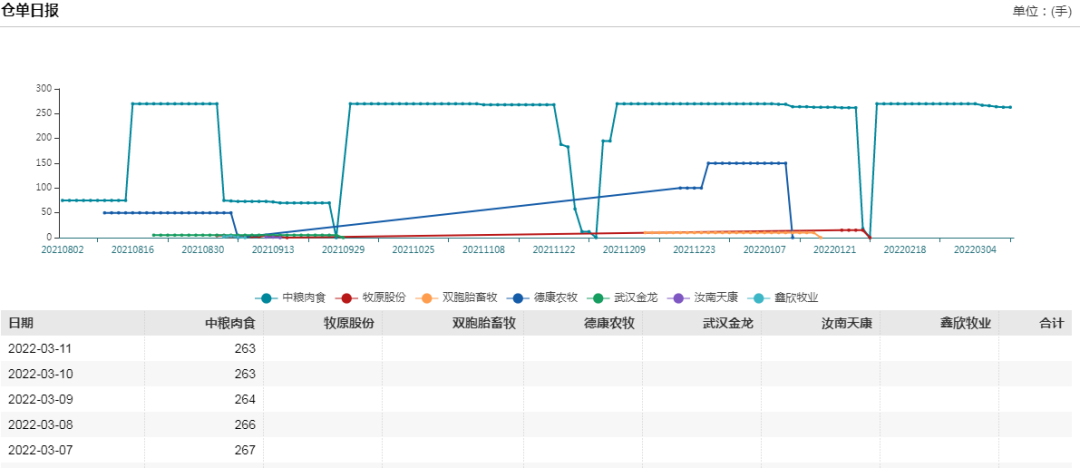Click x-axis label 20211209
This screenshot has height=468, width=1080.
click(624, 250)
